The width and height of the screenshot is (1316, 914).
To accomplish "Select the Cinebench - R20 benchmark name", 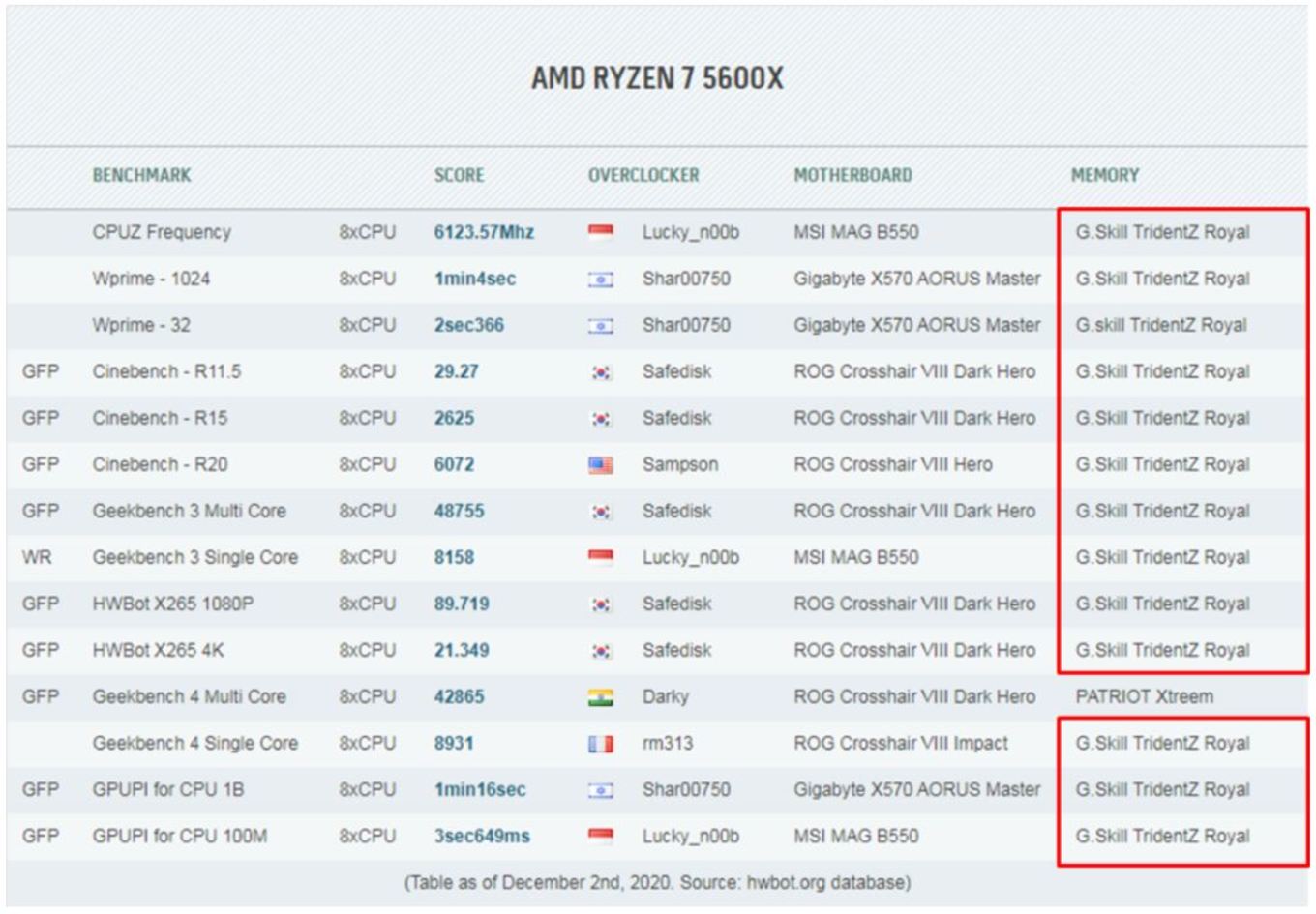I will (x=160, y=464).
